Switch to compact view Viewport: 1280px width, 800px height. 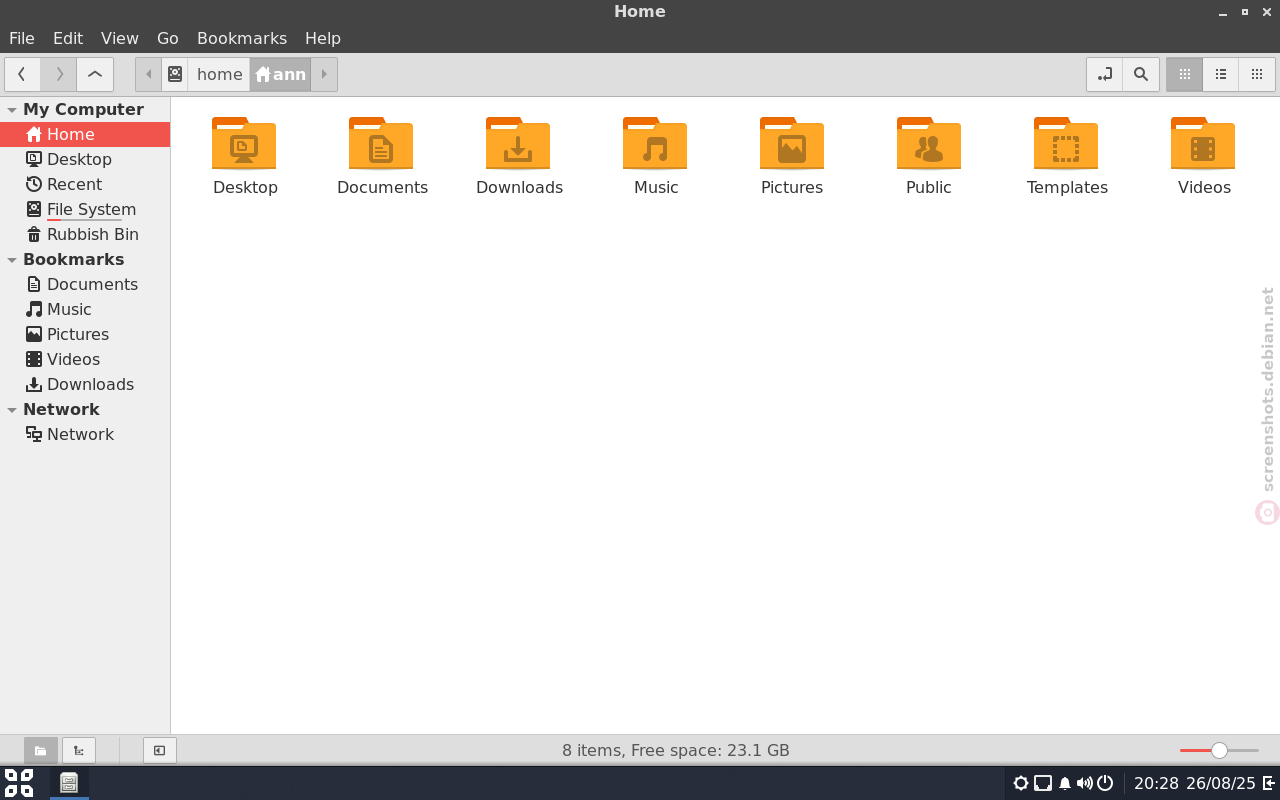click(x=1257, y=74)
